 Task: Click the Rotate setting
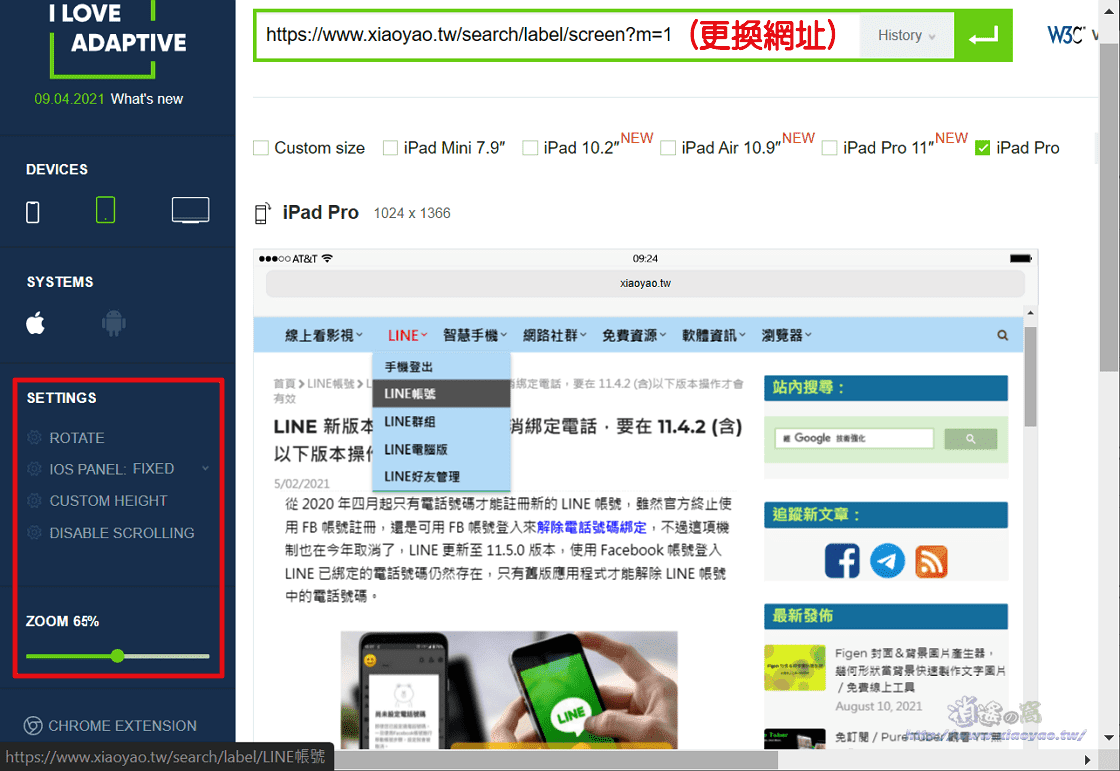76,437
